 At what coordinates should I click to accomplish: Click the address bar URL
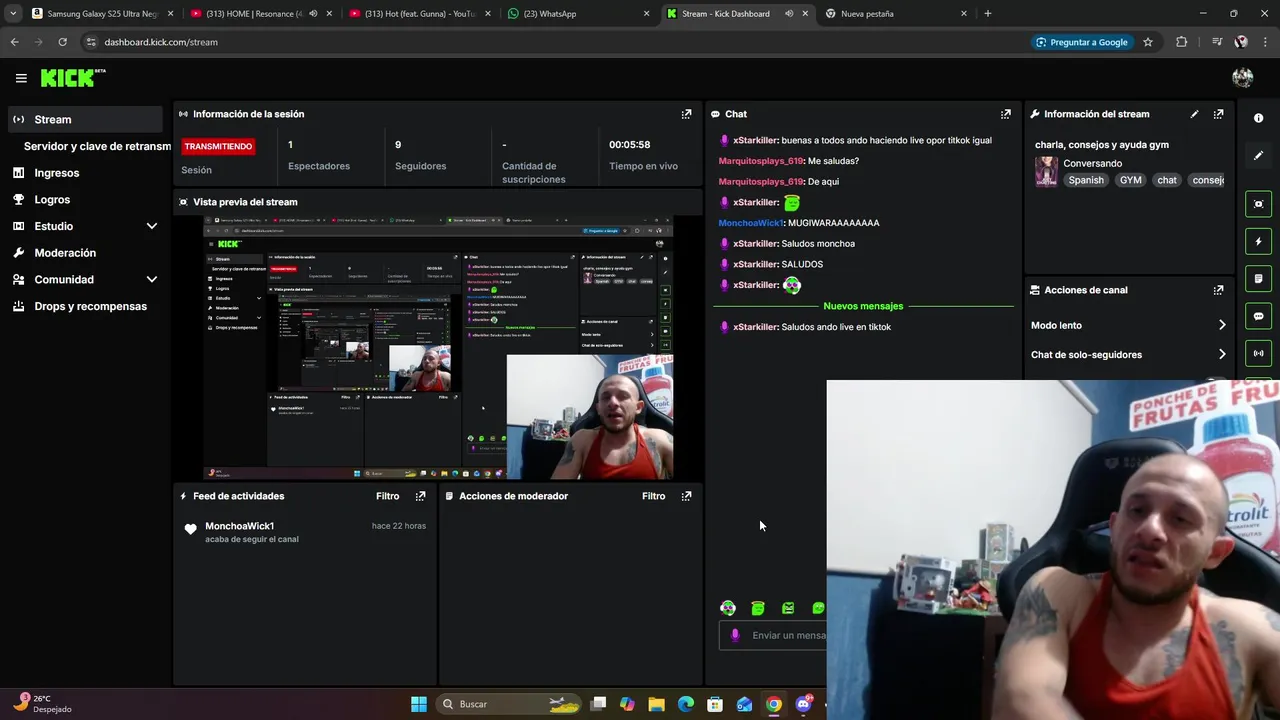161,42
